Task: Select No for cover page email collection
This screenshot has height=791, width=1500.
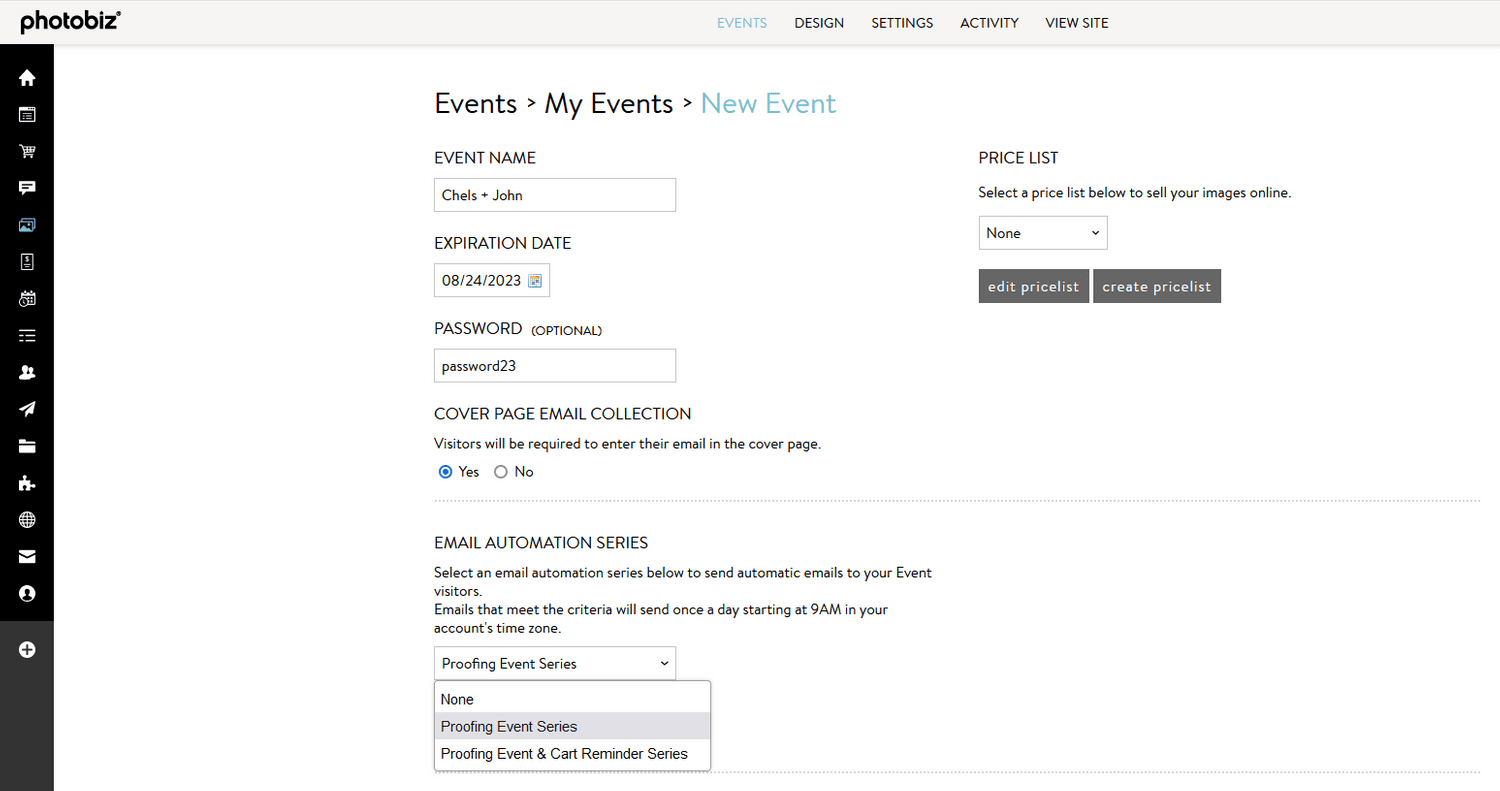Action: [500, 471]
